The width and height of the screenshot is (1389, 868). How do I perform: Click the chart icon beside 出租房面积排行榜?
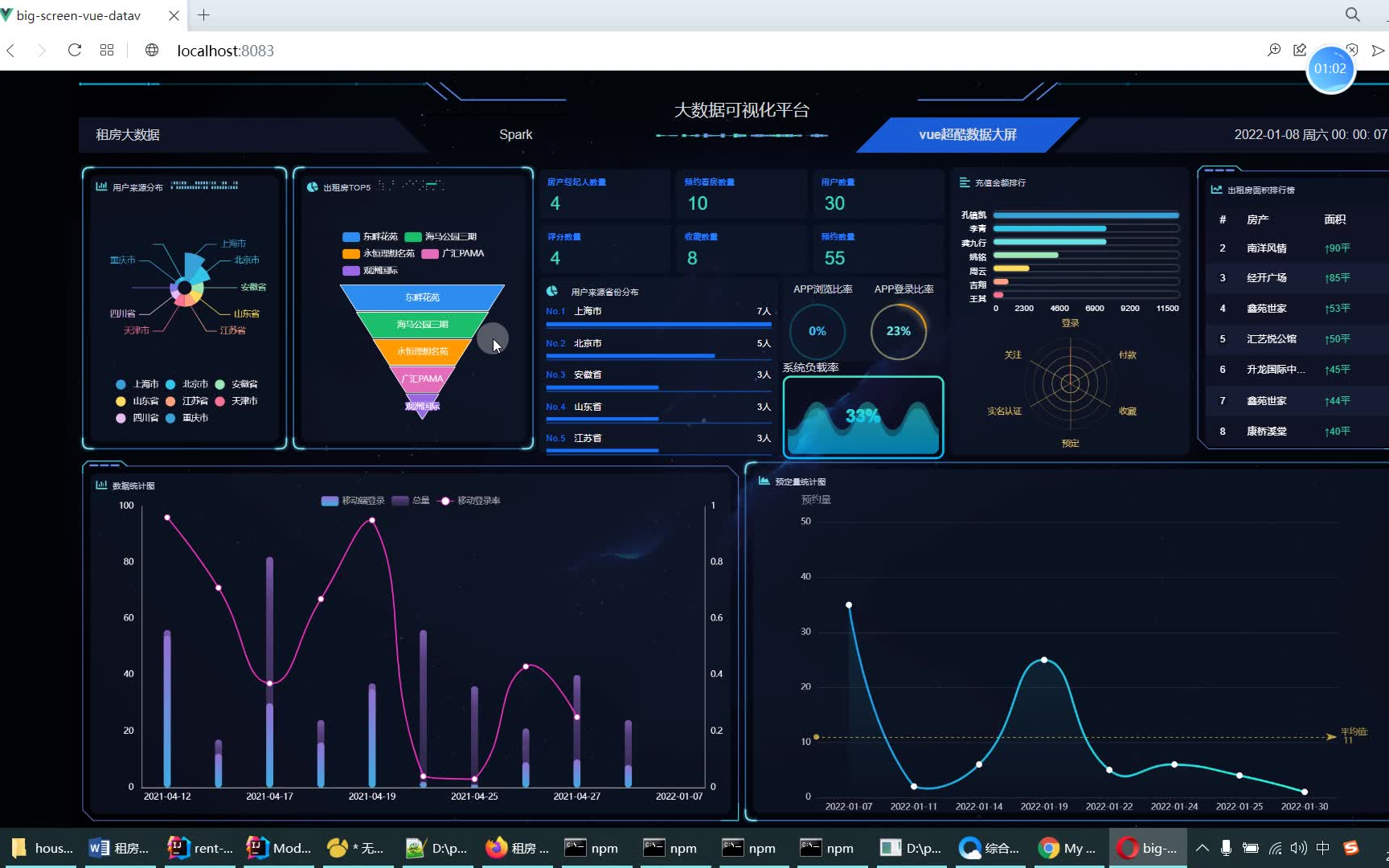tap(1216, 190)
